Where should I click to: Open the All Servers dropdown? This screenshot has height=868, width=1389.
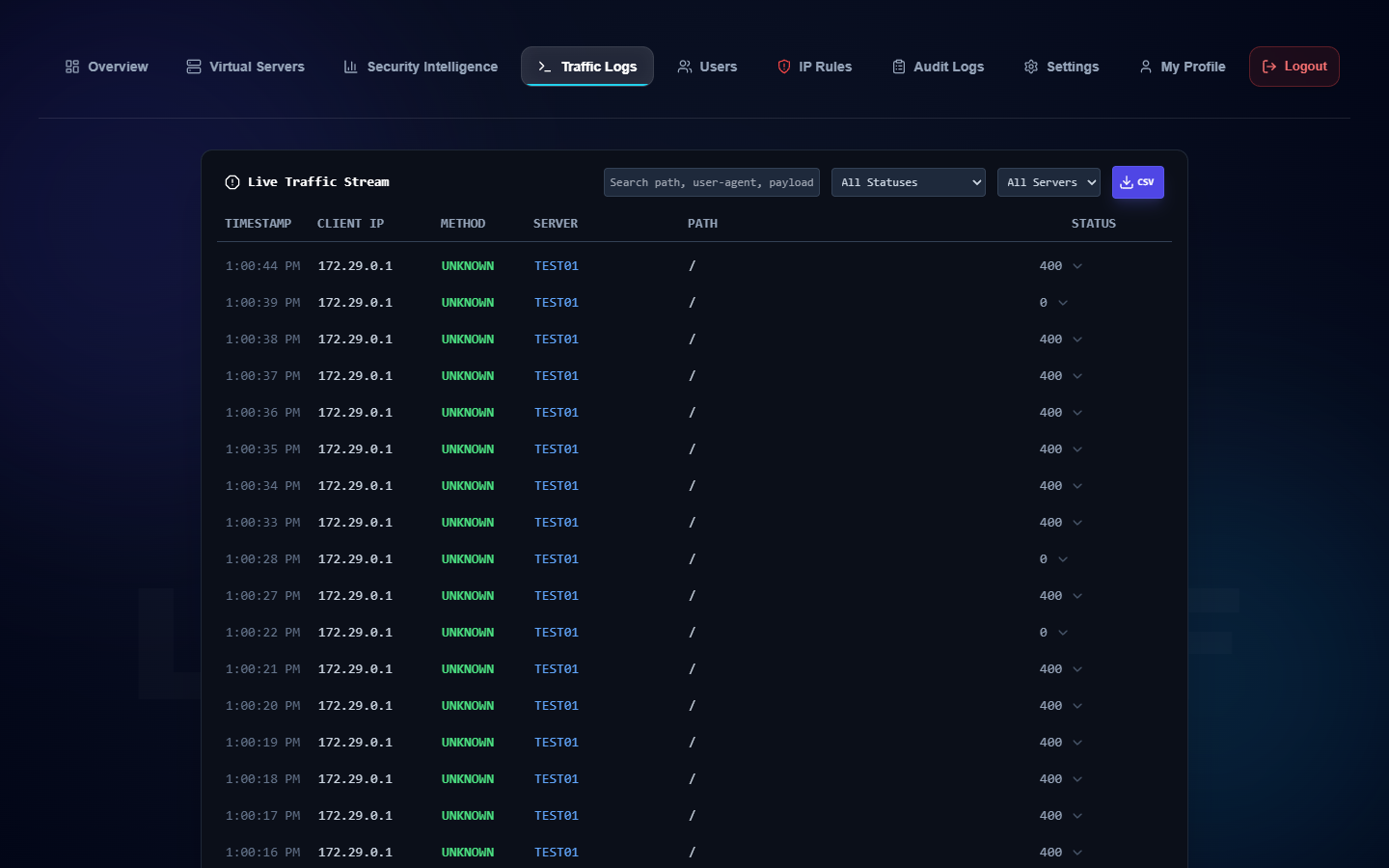pyautogui.click(x=1049, y=182)
